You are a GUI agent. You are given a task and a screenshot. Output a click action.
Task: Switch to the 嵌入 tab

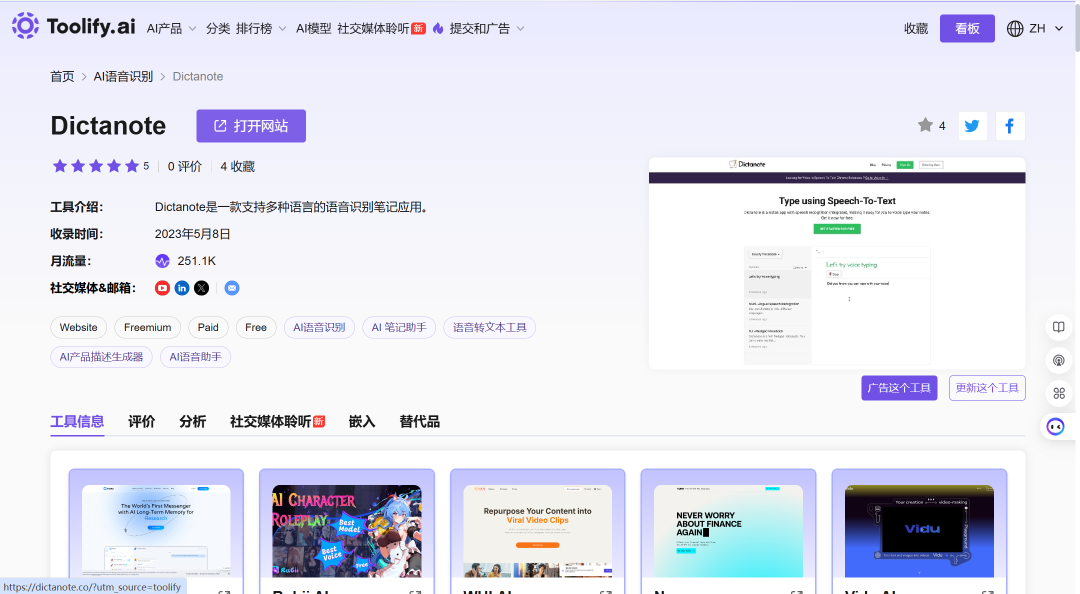click(x=362, y=422)
